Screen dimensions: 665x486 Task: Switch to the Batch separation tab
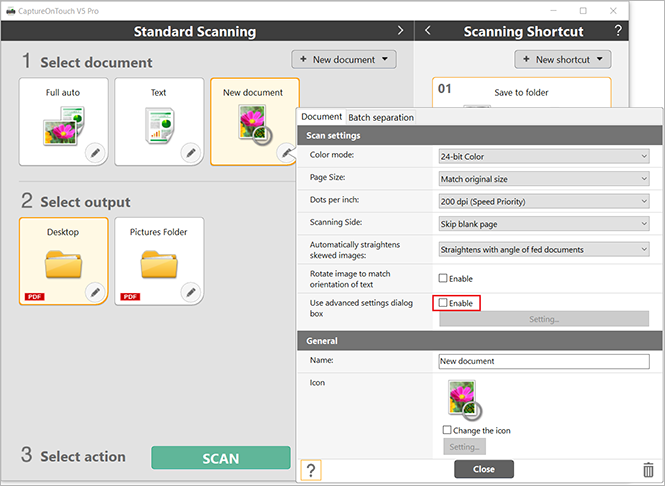[x=381, y=118]
